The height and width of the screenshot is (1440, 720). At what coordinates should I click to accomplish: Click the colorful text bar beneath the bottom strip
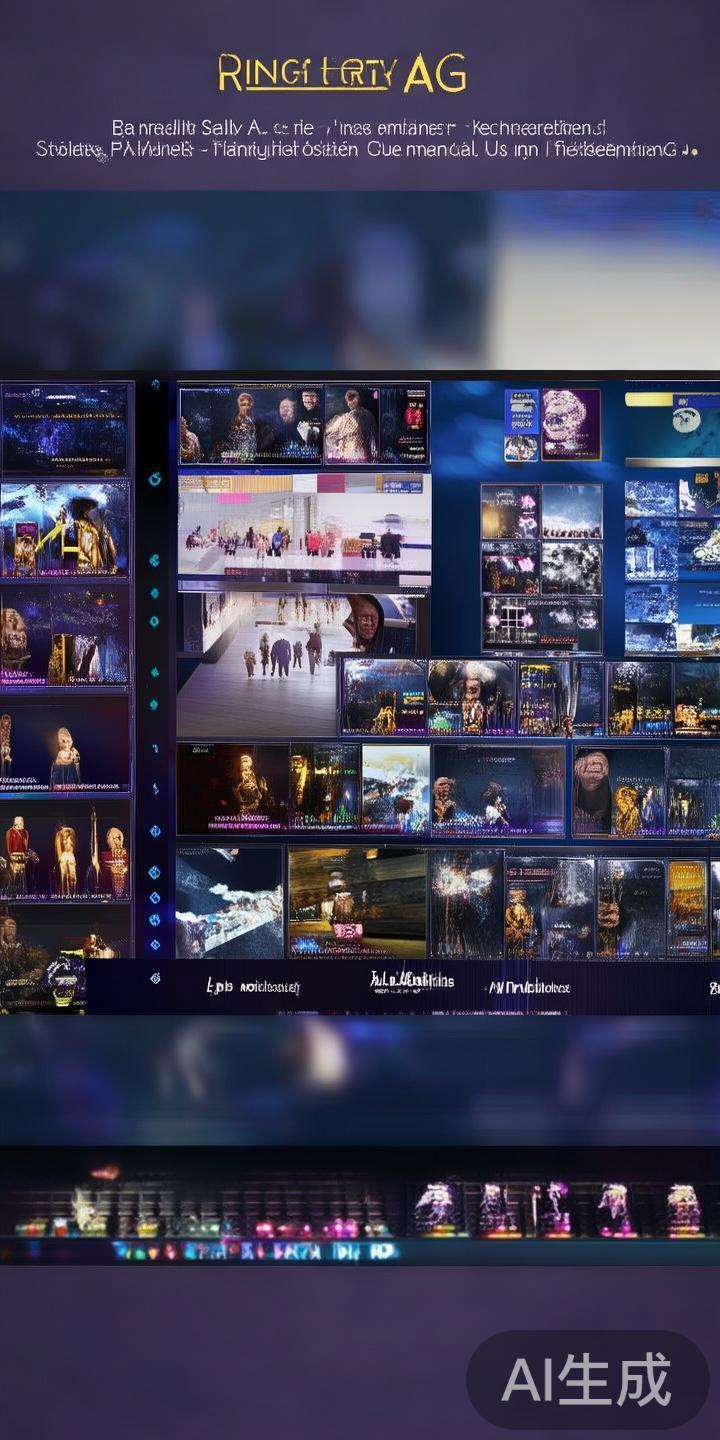point(255,1251)
